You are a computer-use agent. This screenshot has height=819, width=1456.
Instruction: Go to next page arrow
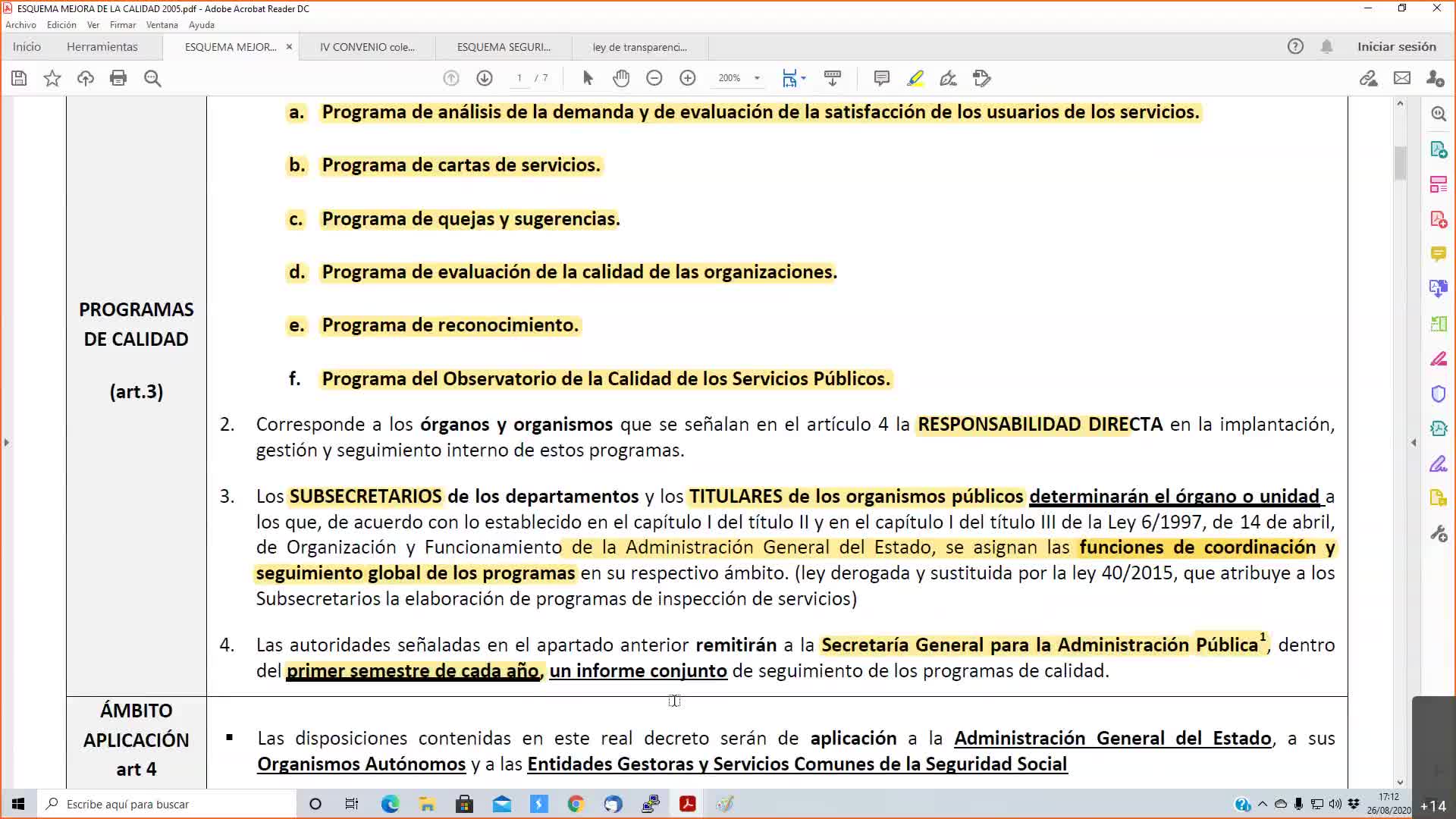(x=485, y=78)
